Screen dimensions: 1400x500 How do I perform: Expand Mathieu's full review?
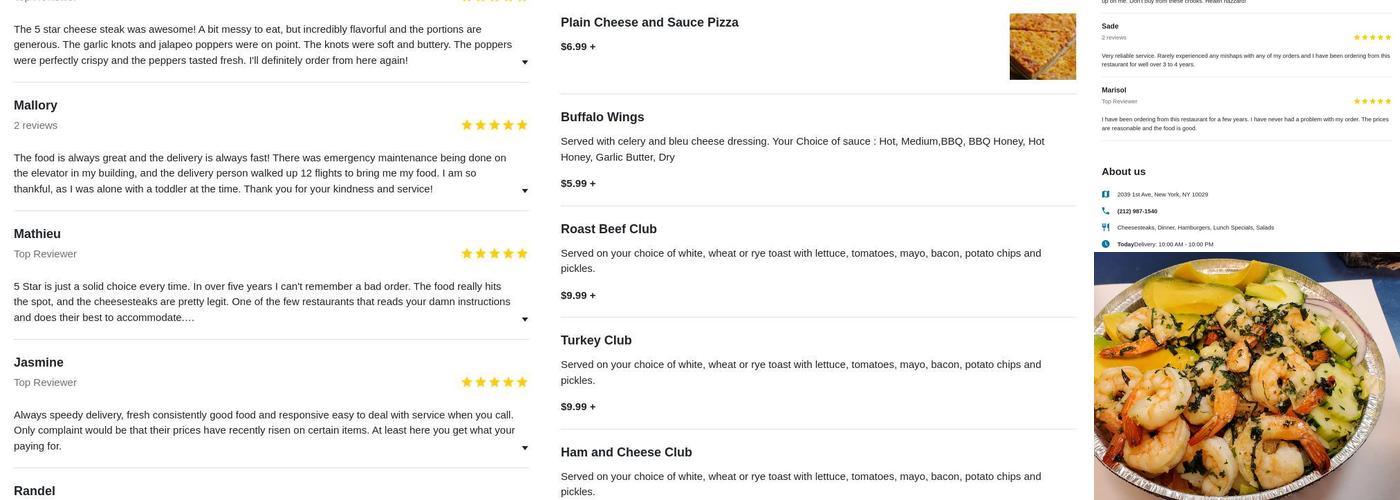click(525, 320)
